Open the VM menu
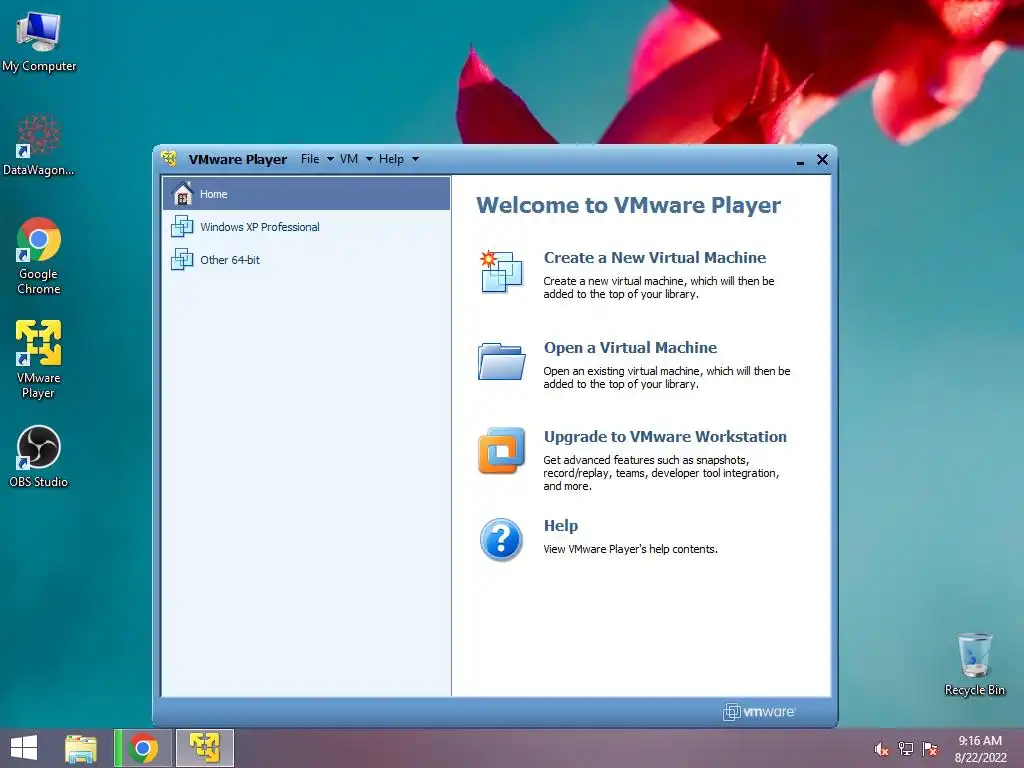 tap(349, 159)
